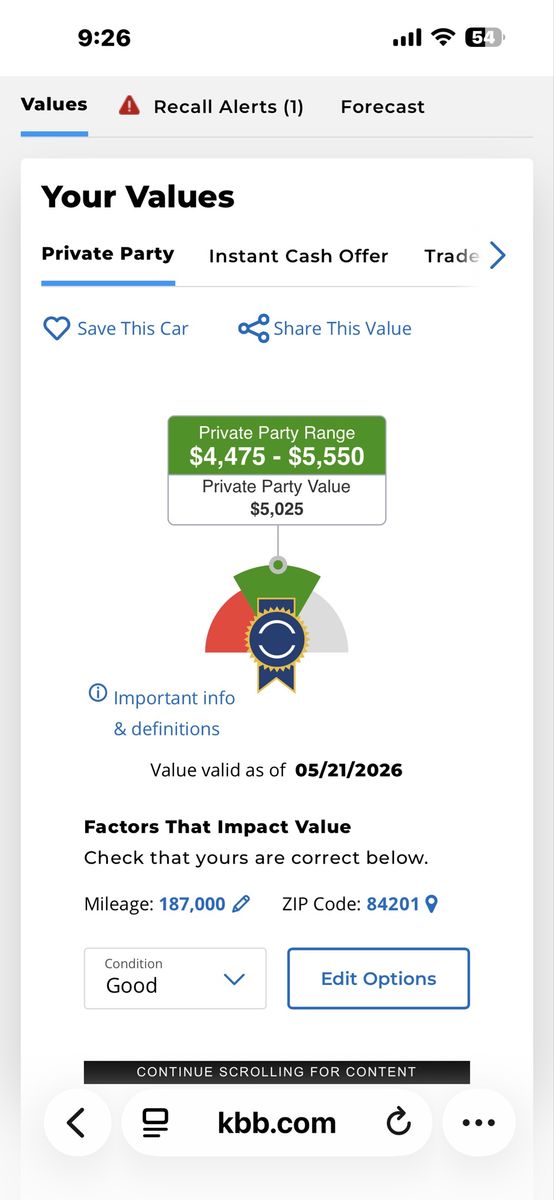Open the Condition dropdown set to Good
Image resolution: width=554 pixels, height=1200 pixels.
coord(175,978)
